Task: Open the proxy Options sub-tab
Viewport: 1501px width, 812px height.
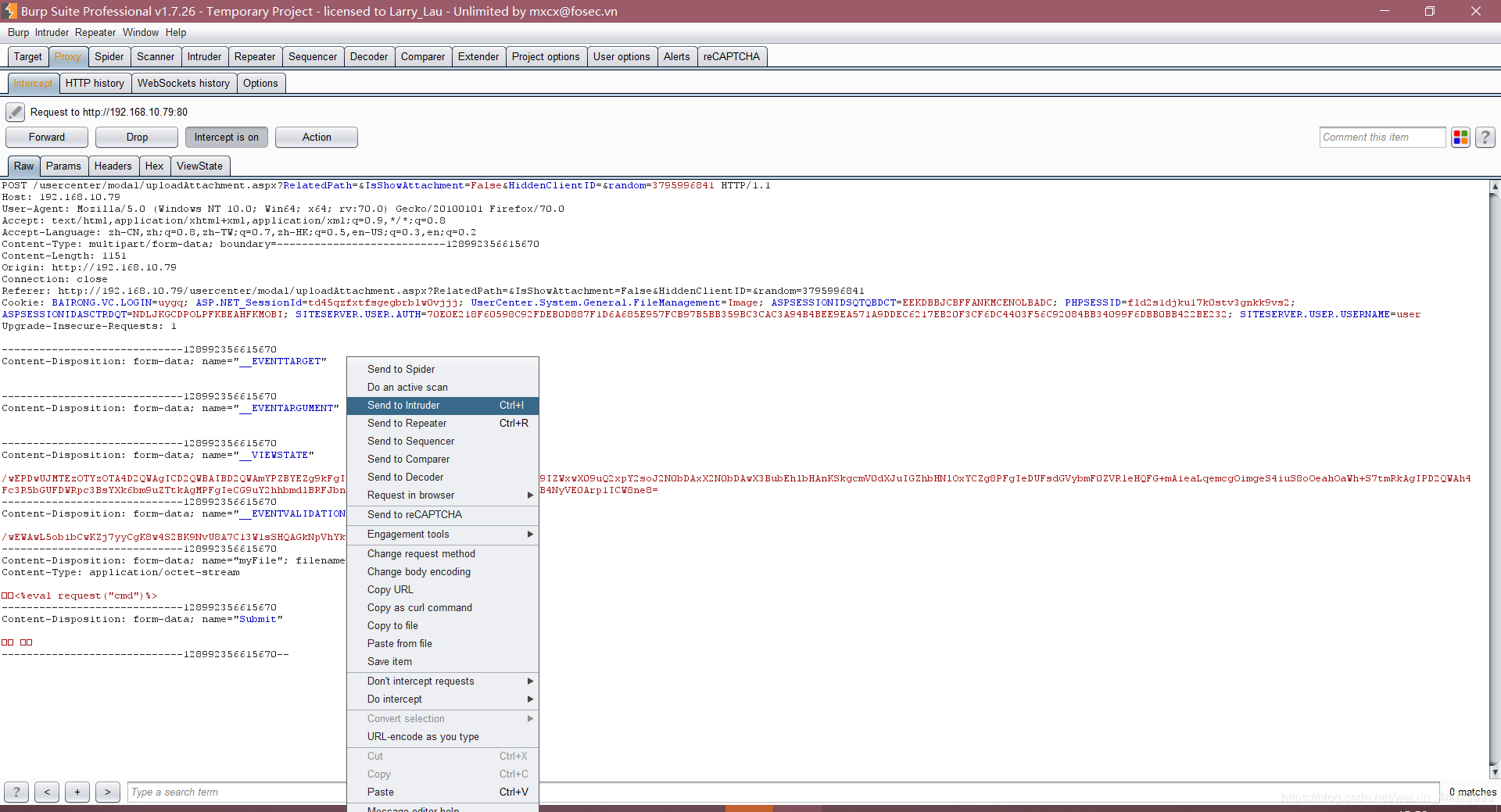Action: [x=260, y=84]
